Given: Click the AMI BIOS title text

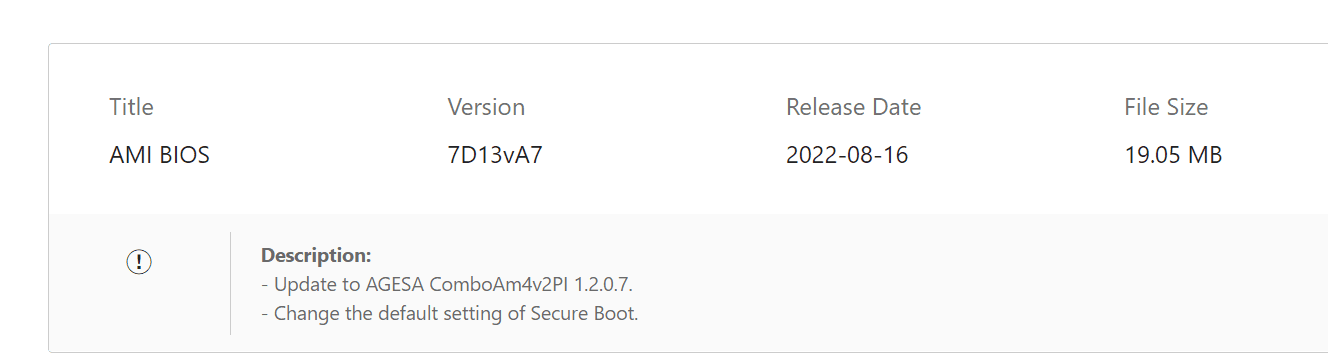Looking at the screenshot, I should click(x=159, y=155).
